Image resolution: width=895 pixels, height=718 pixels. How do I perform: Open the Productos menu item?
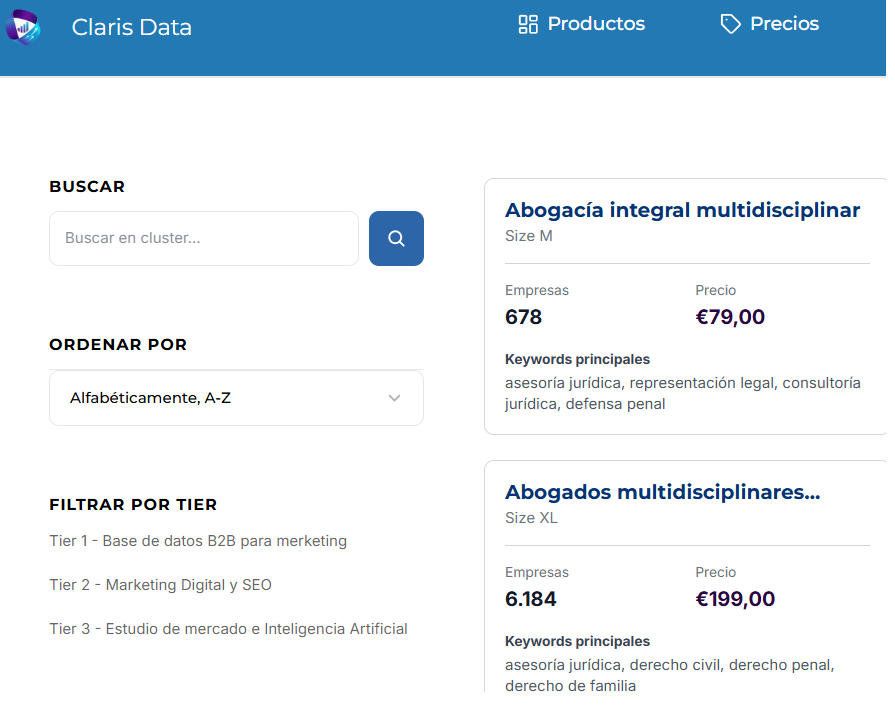[596, 24]
